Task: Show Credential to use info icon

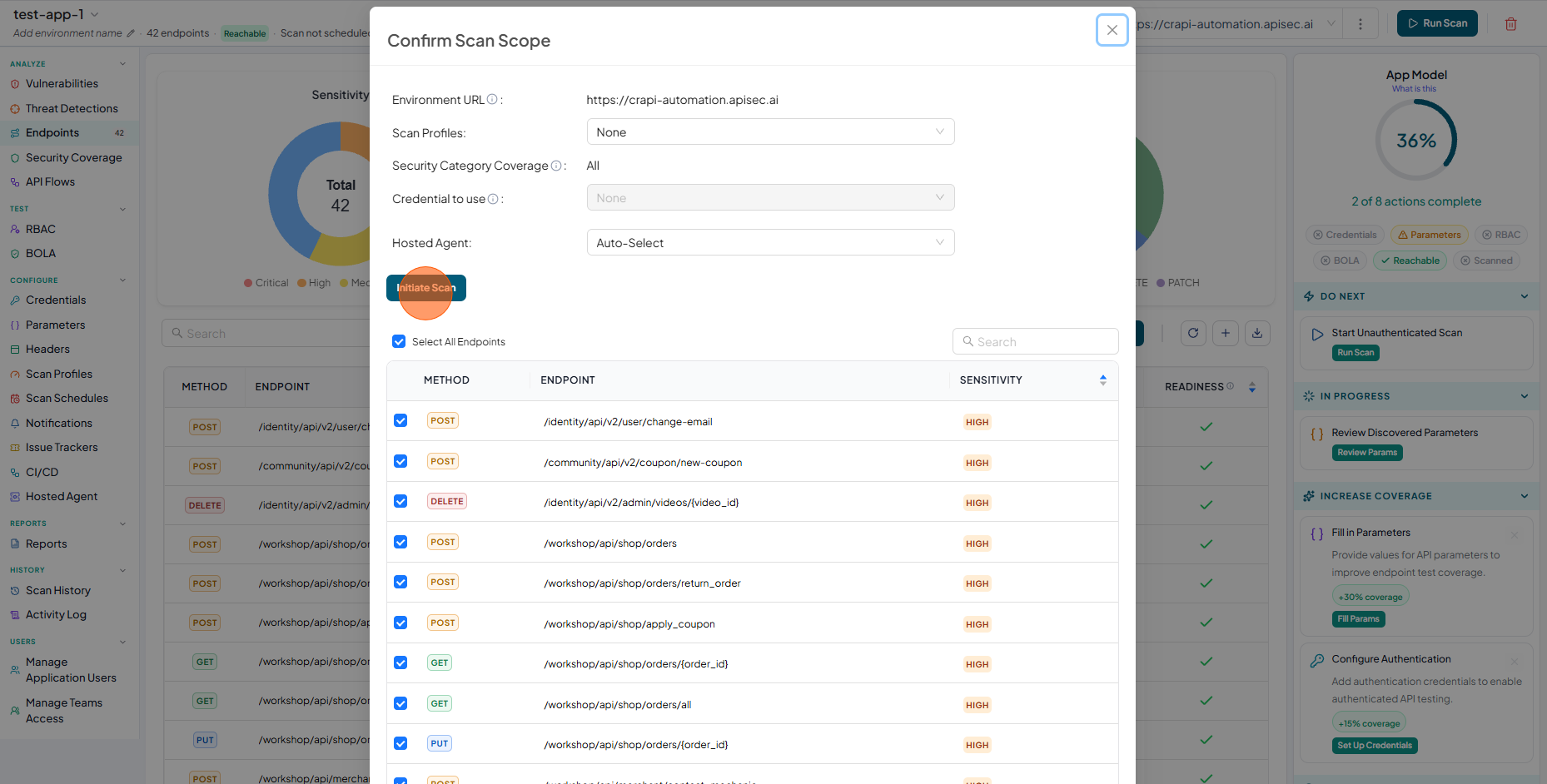Action: (493, 199)
